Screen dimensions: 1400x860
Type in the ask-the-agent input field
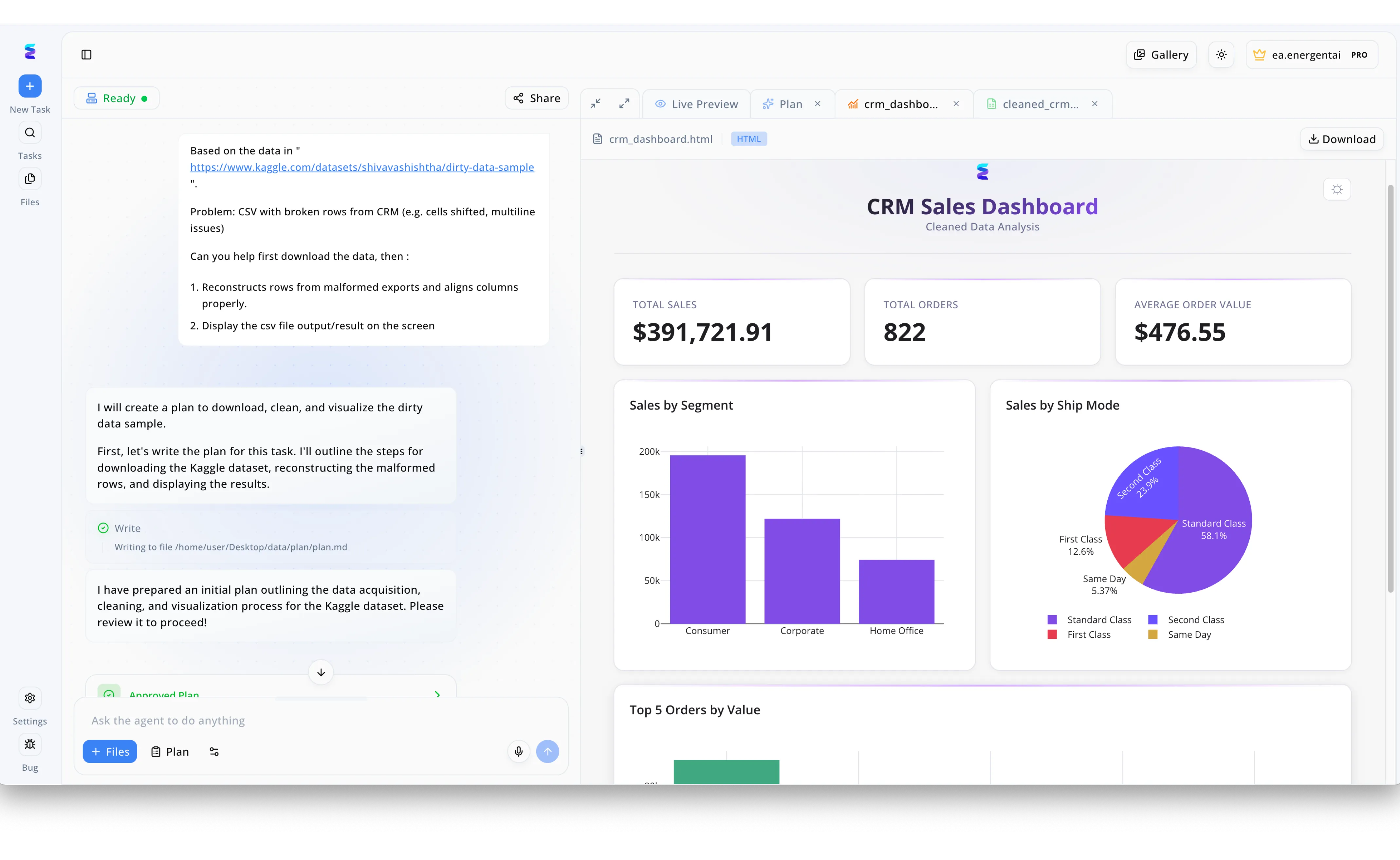319,720
